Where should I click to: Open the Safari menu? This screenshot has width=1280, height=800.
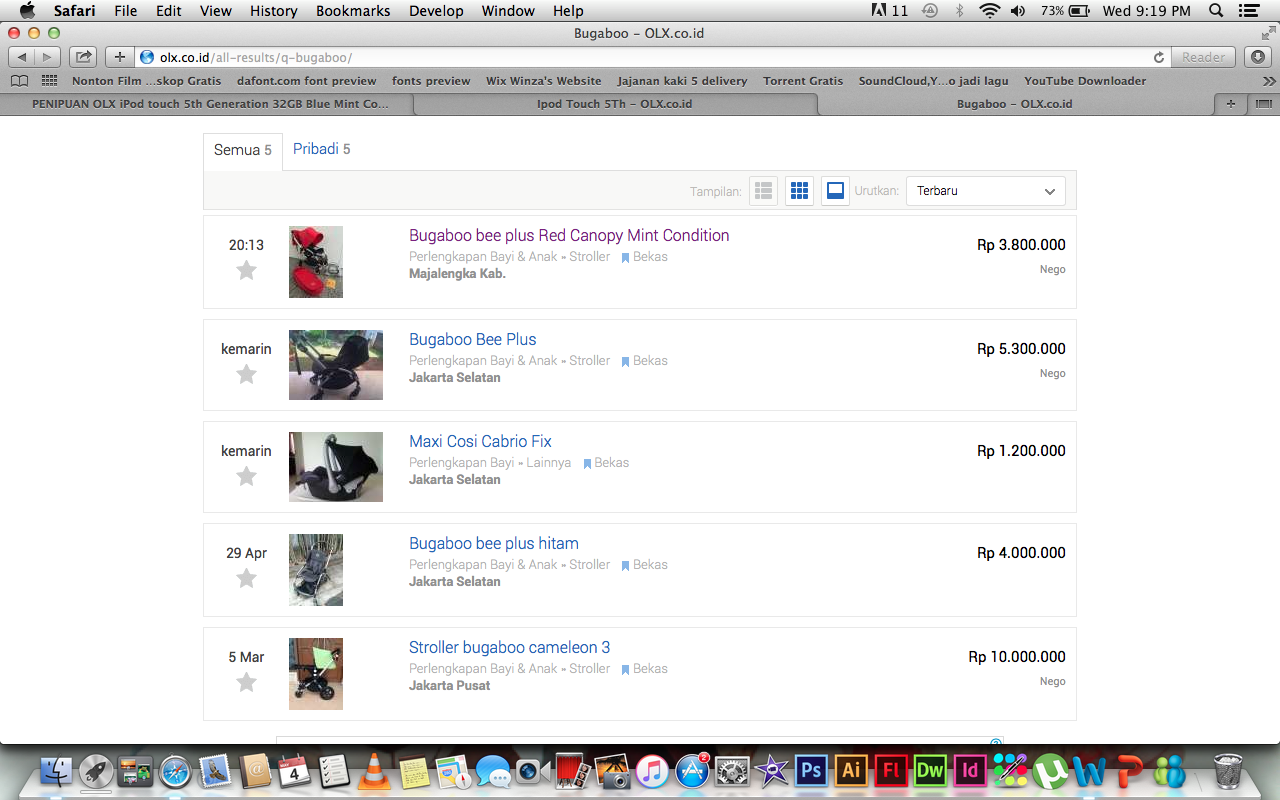click(75, 11)
